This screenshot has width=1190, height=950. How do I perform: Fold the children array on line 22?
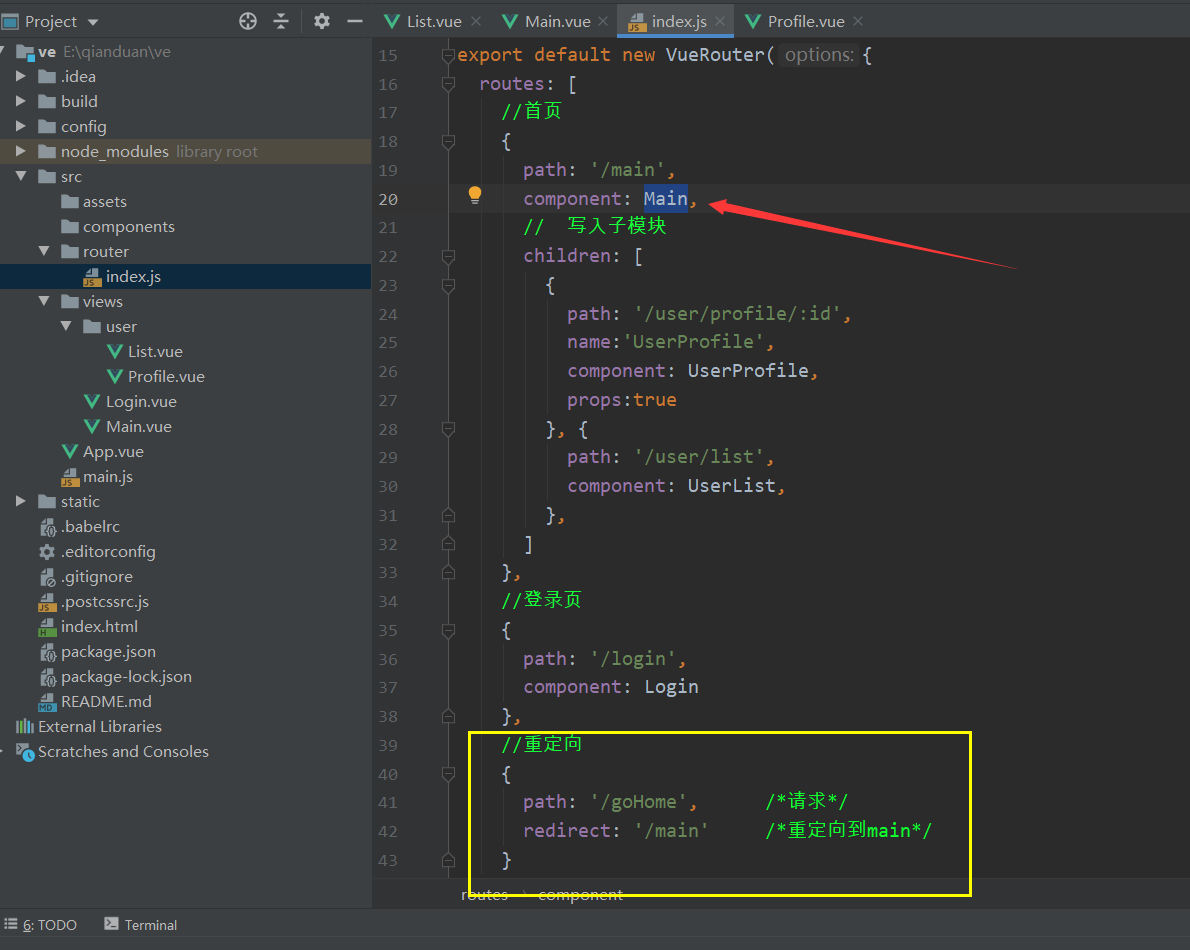point(449,256)
